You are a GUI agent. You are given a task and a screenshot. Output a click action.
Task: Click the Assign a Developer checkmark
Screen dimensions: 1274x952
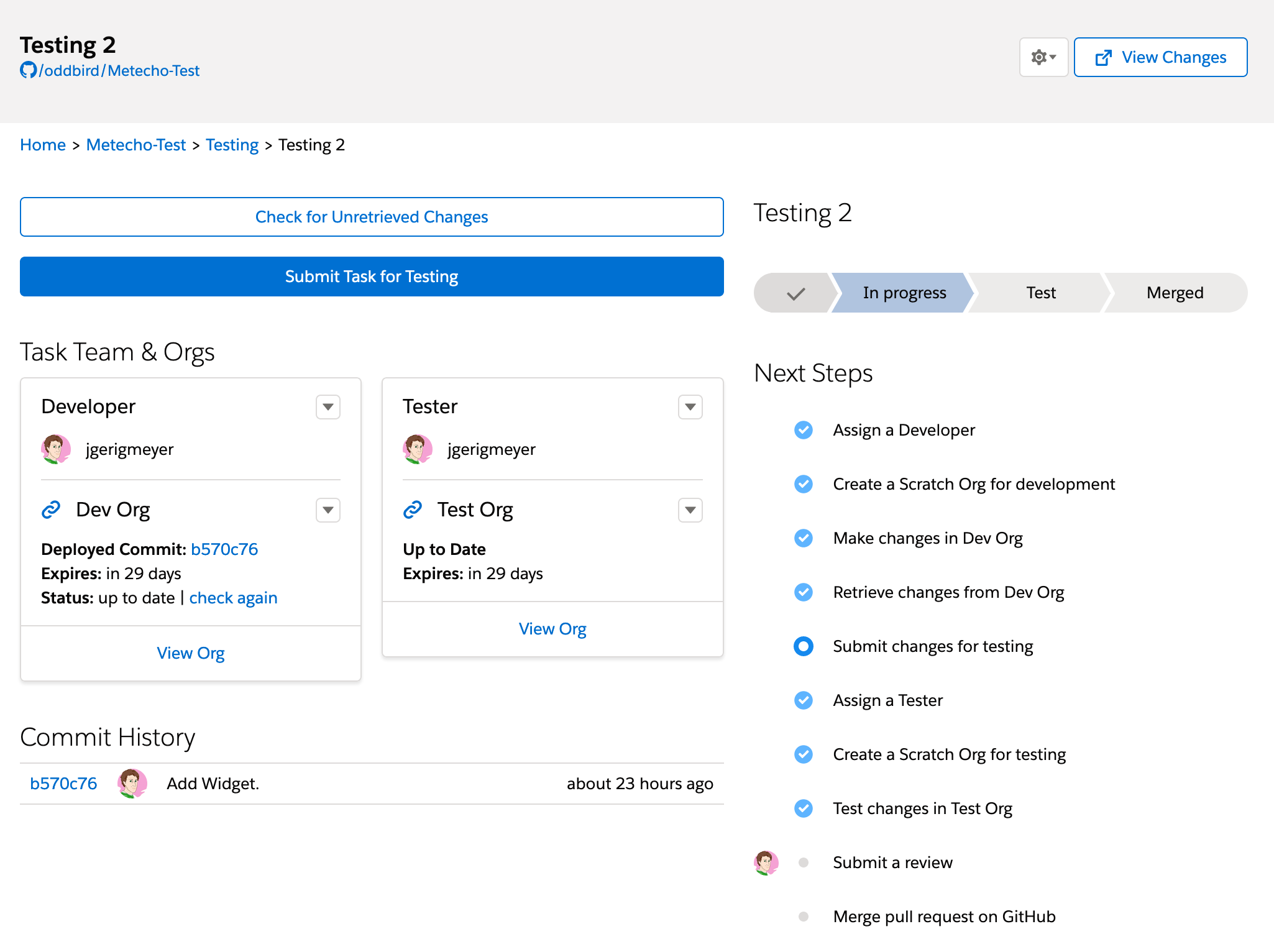tap(804, 430)
